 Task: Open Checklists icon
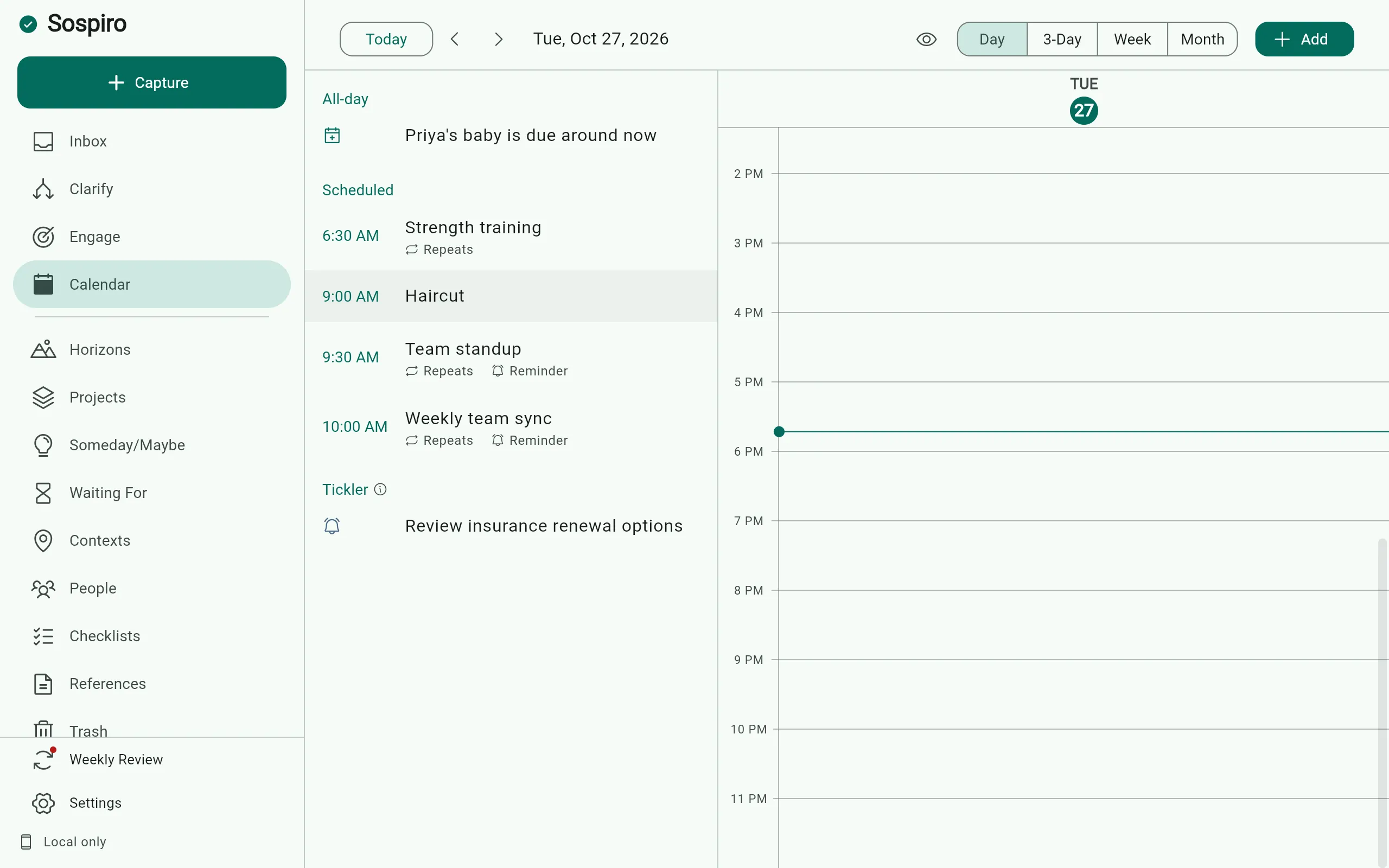(43, 636)
